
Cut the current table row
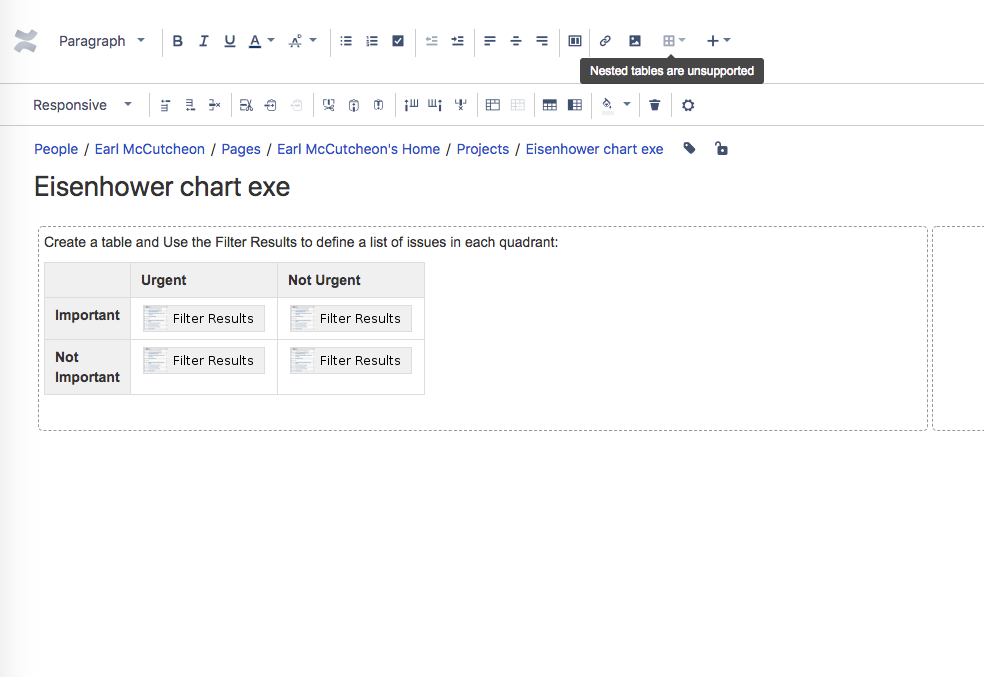246,105
